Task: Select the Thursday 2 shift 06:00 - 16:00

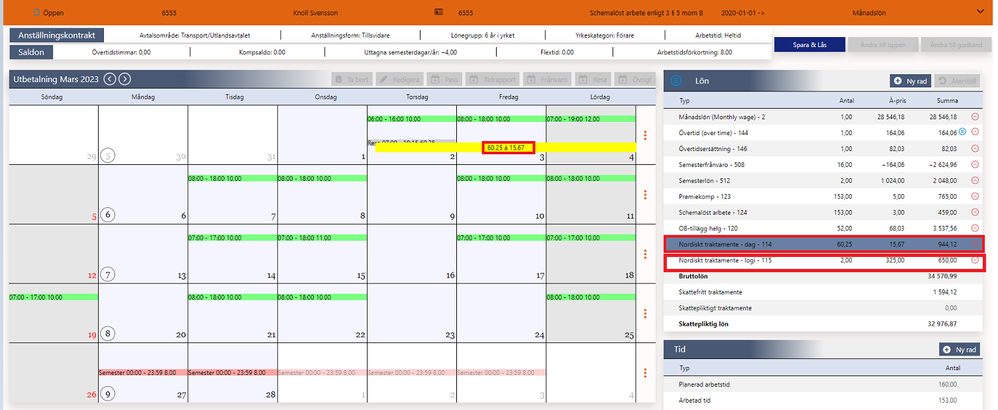Action: click(x=412, y=118)
